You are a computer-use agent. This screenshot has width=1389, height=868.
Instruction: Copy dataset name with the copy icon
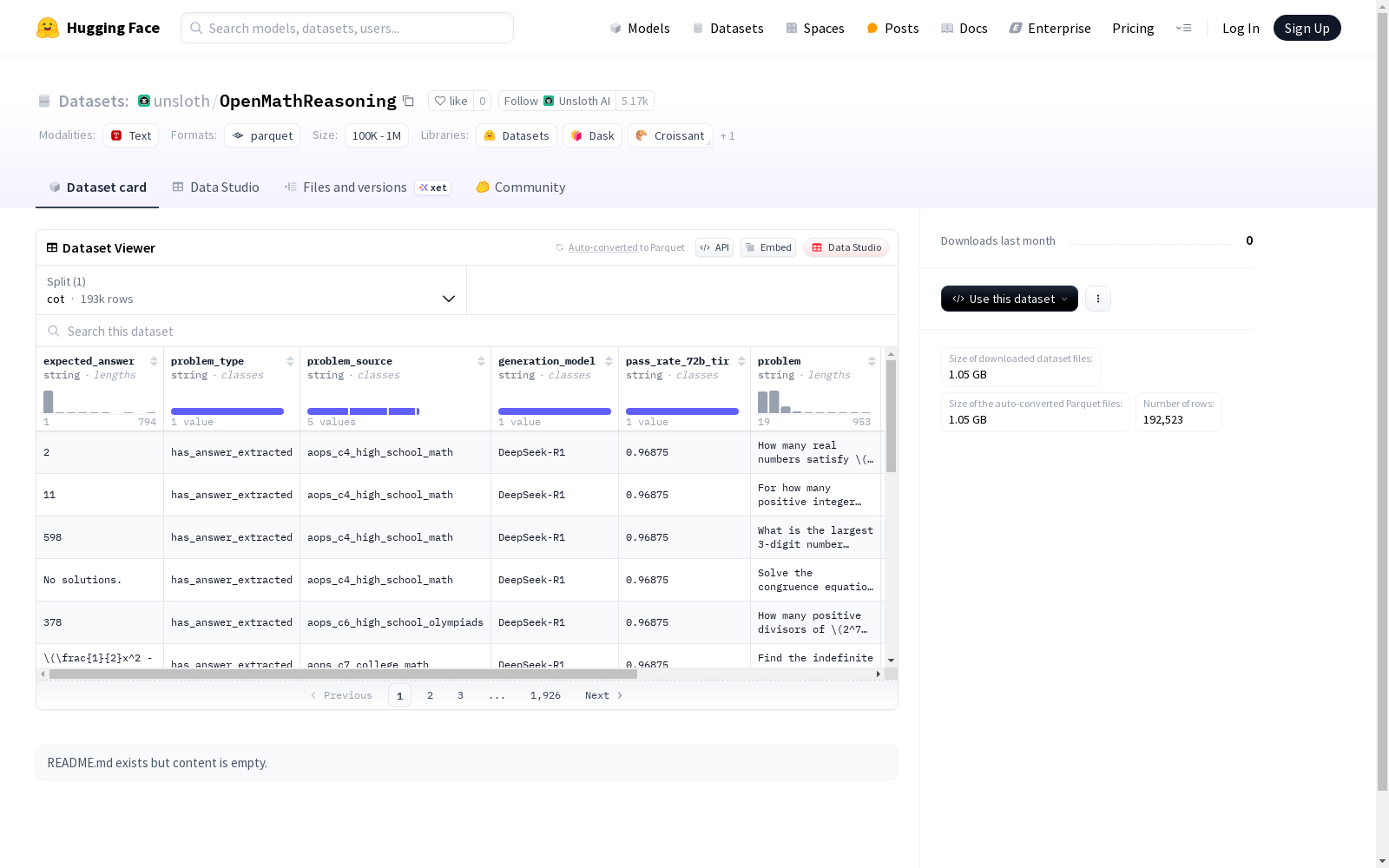pos(408,102)
